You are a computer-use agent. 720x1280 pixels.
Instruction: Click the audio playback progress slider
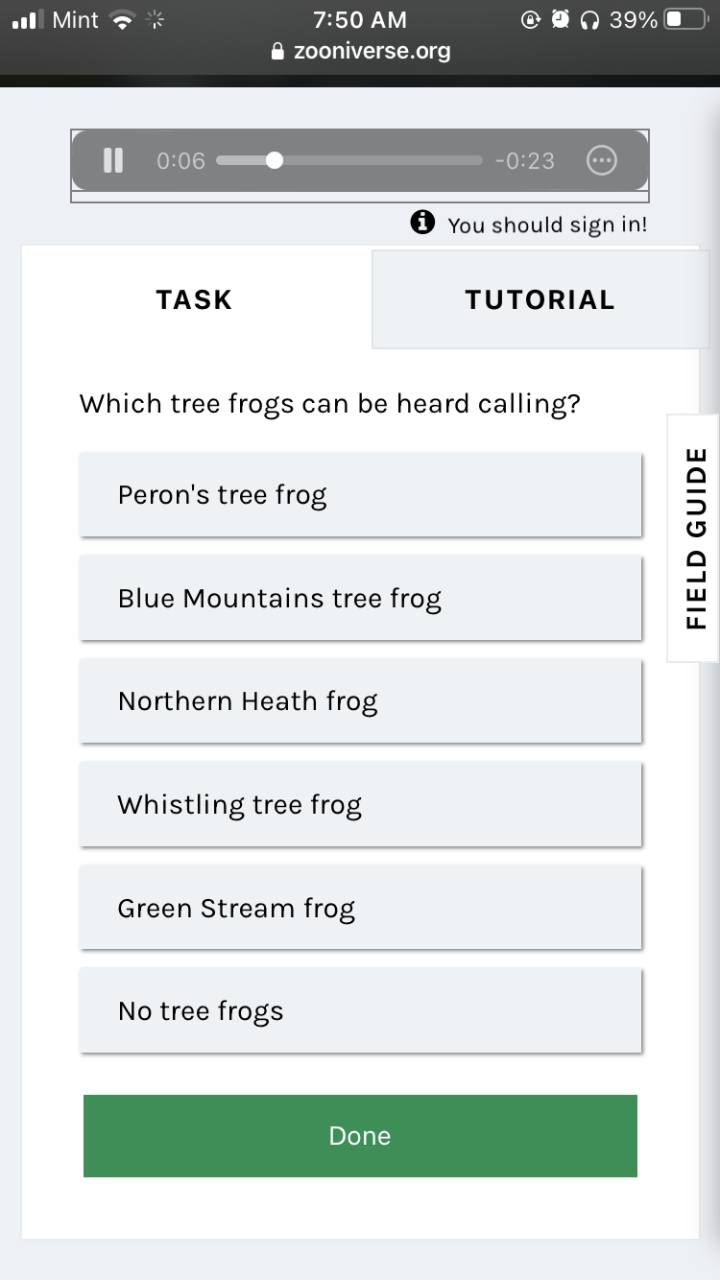coord(349,161)
